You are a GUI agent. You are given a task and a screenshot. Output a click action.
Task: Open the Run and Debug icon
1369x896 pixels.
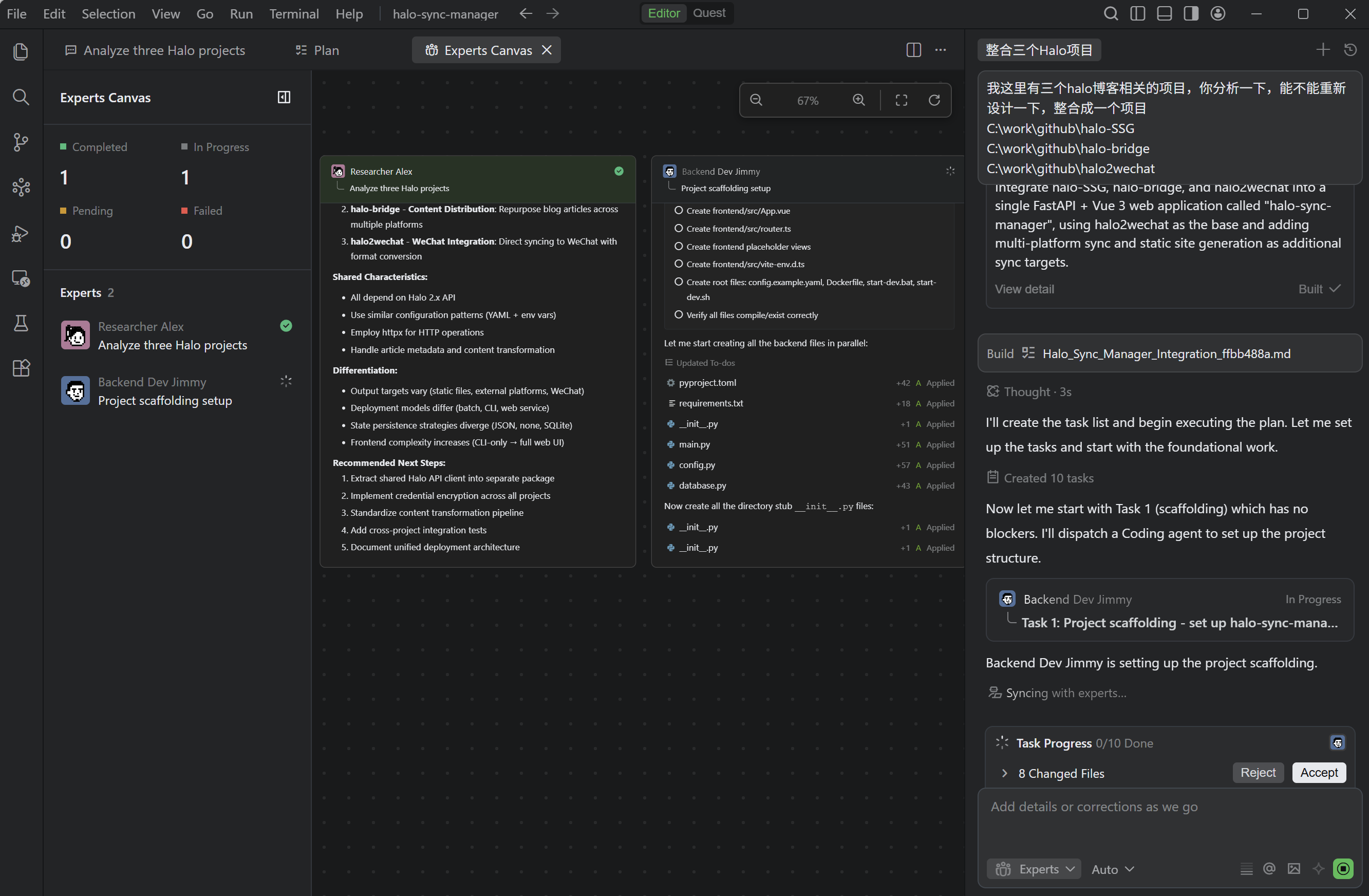tap(21, 233)
